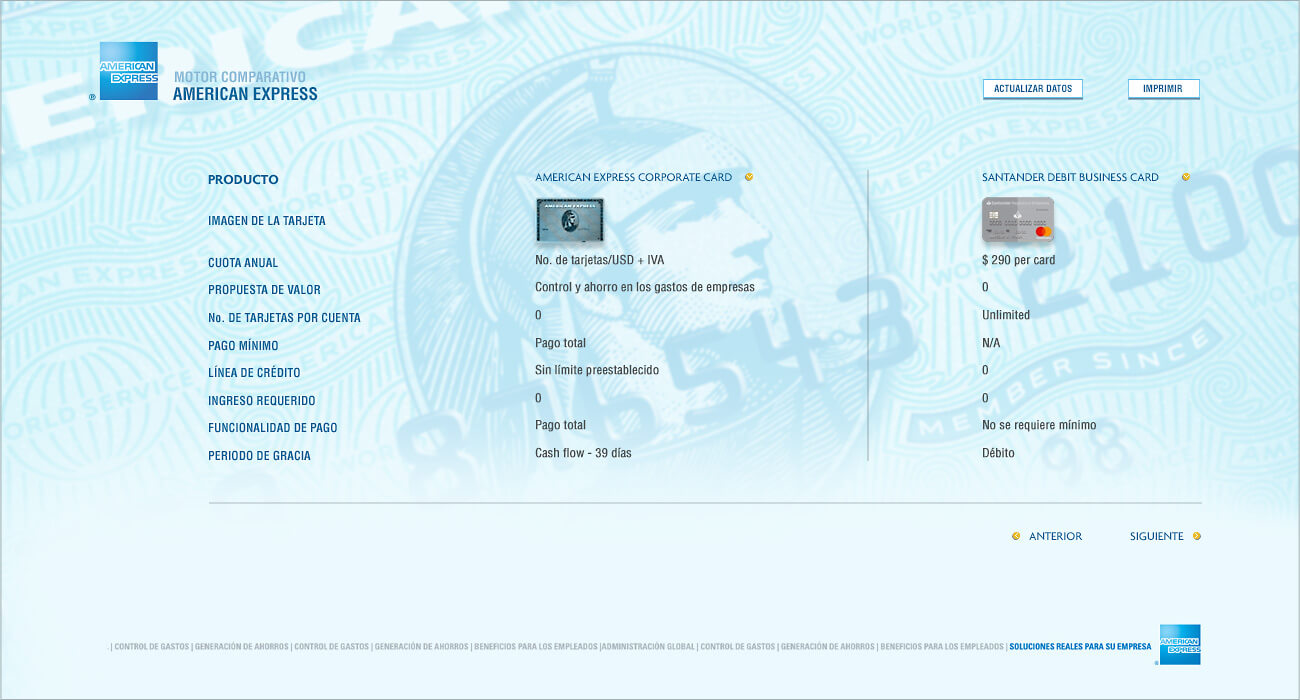Select the LÍNEA DE CRÉDITO label
Viewport: 1300px width, 700px height.
(x=254, y=373)
